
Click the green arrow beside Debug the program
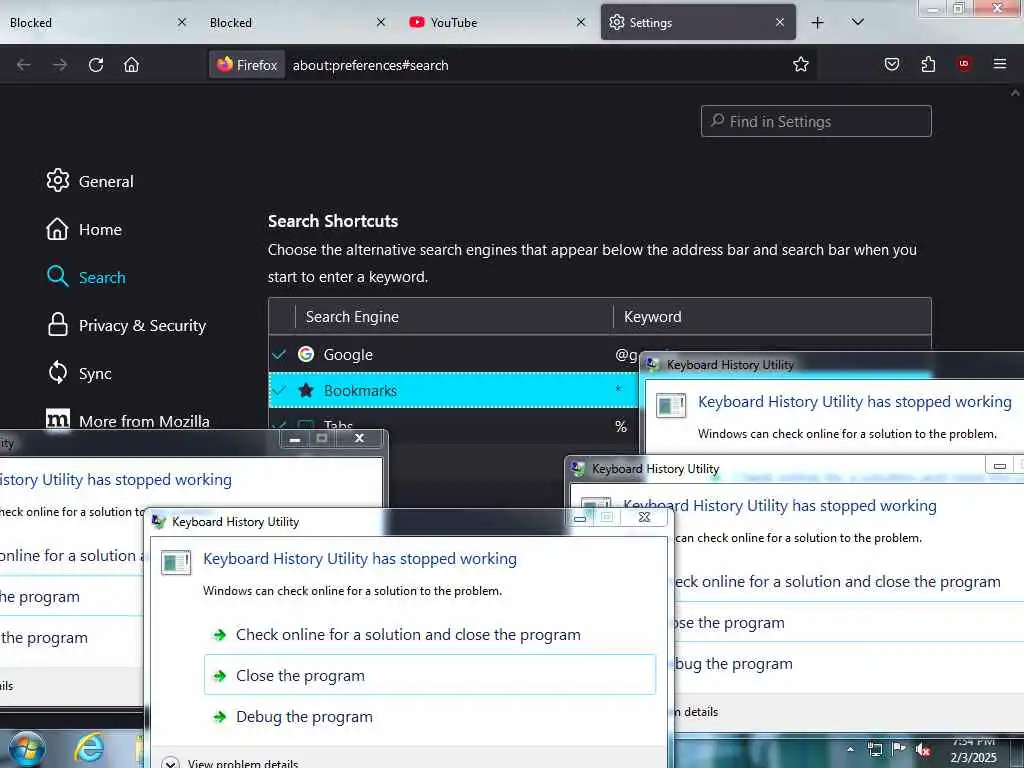[220, 717]
